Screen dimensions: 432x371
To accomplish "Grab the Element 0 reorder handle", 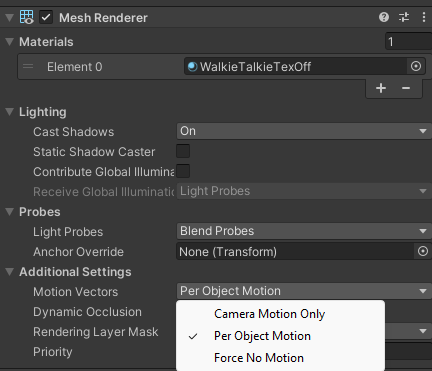I will click(x=28, y=66).
